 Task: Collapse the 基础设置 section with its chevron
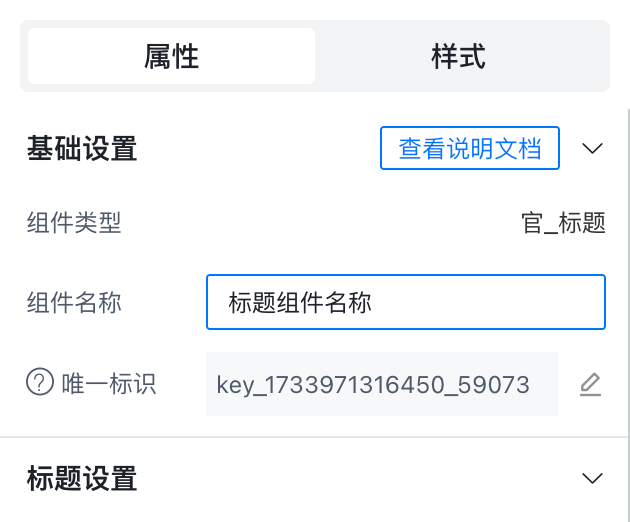coord(592,149)
